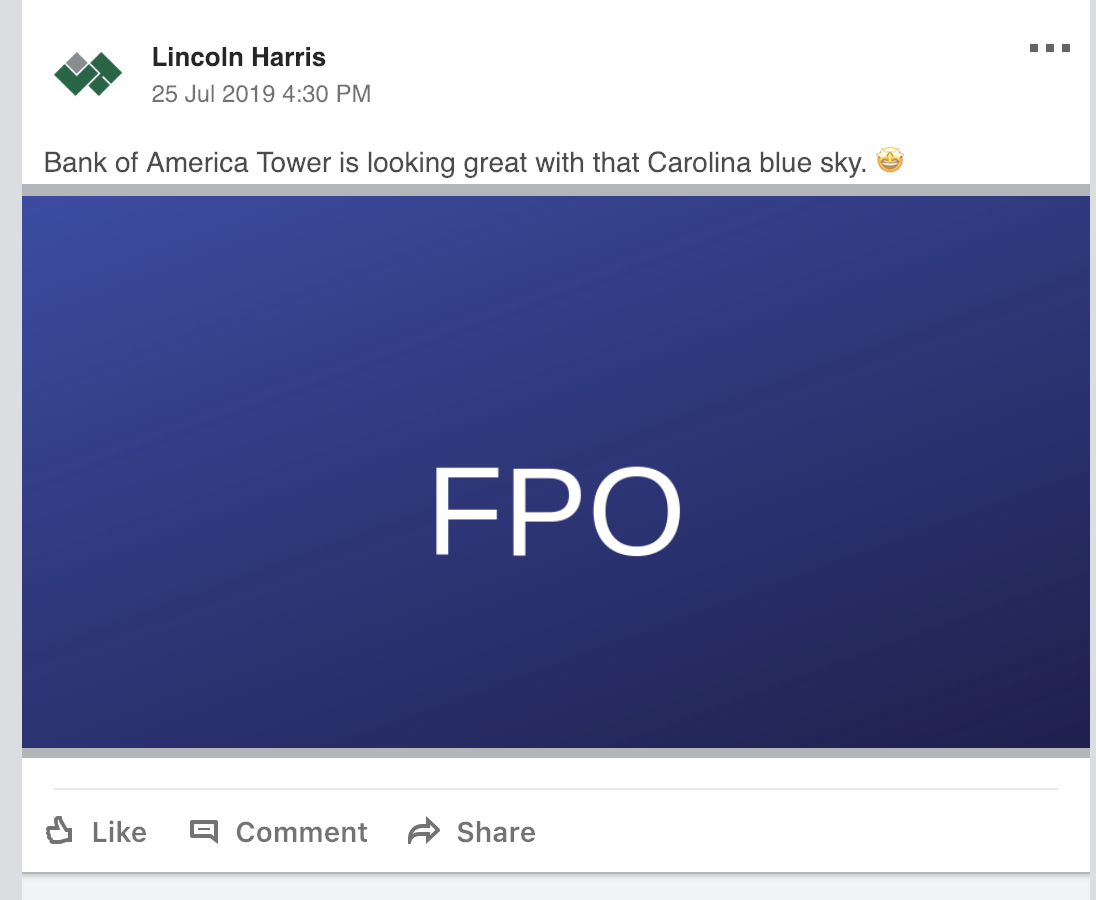Screen dimensions: 1096x900
Task: Click the 25 Jul 2019 timestamp
Action: click(261, 94)
